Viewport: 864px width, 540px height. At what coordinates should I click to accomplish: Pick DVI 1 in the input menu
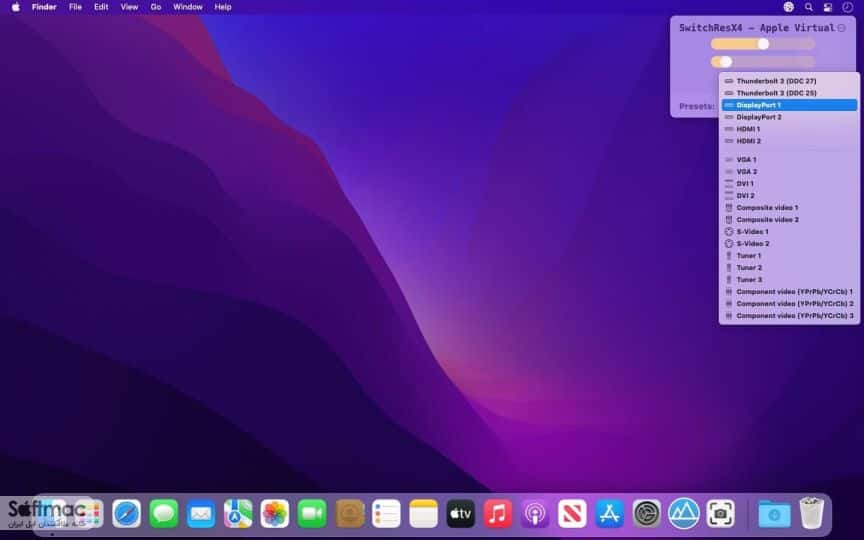(789, 183)
